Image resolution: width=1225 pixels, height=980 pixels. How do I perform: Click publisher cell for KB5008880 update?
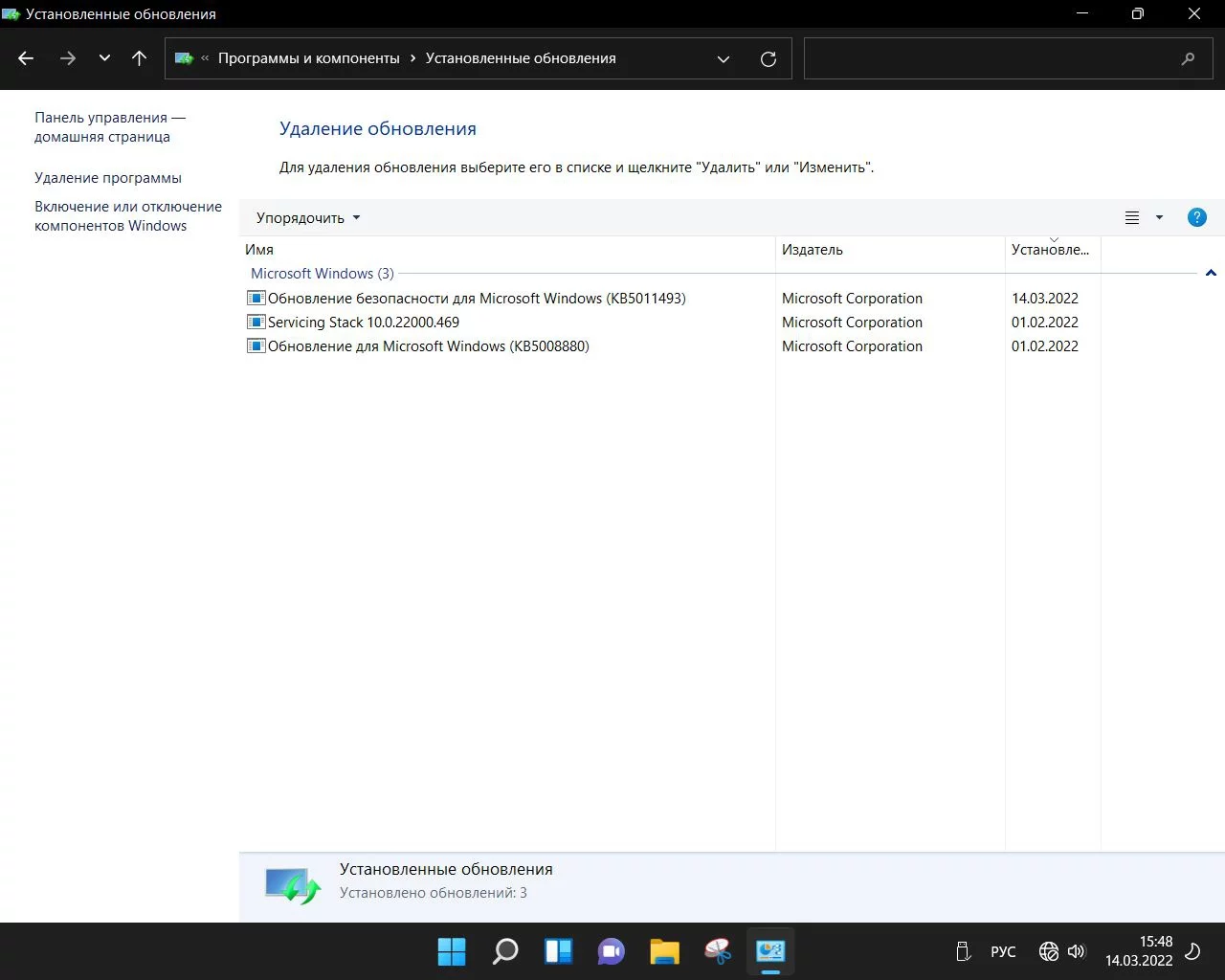point(852,346)
